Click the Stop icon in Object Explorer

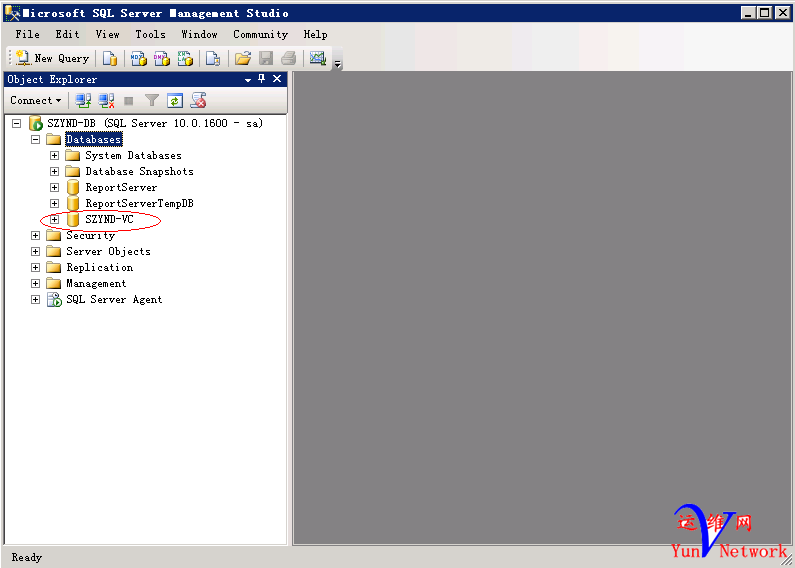tap(129, 101)
